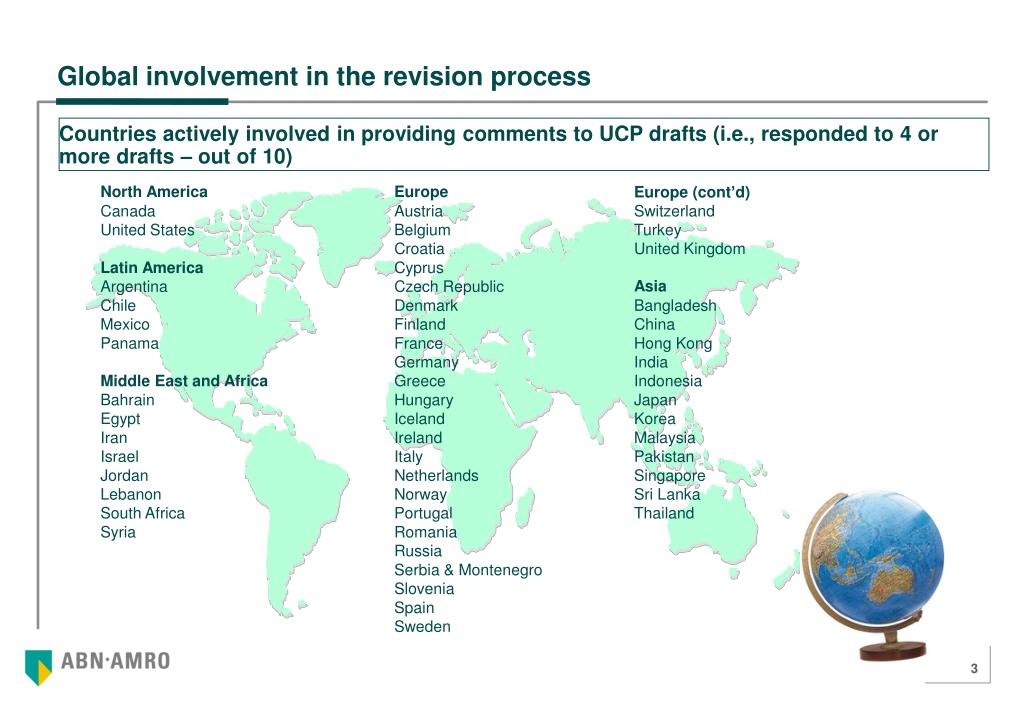Click the country 'Argentina'
The width and height of the screenshot is (1023, 708).
click(134, 286)
